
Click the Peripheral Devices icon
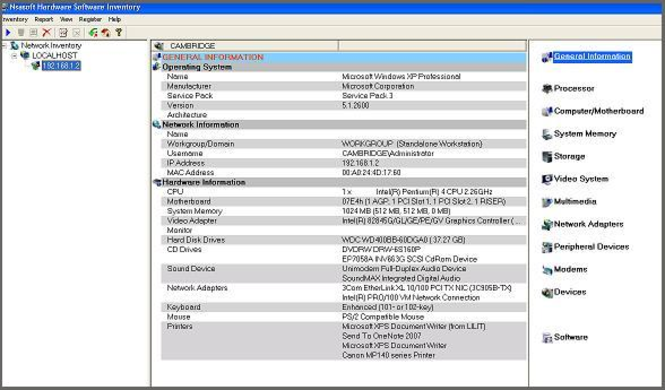coord(547,247)
